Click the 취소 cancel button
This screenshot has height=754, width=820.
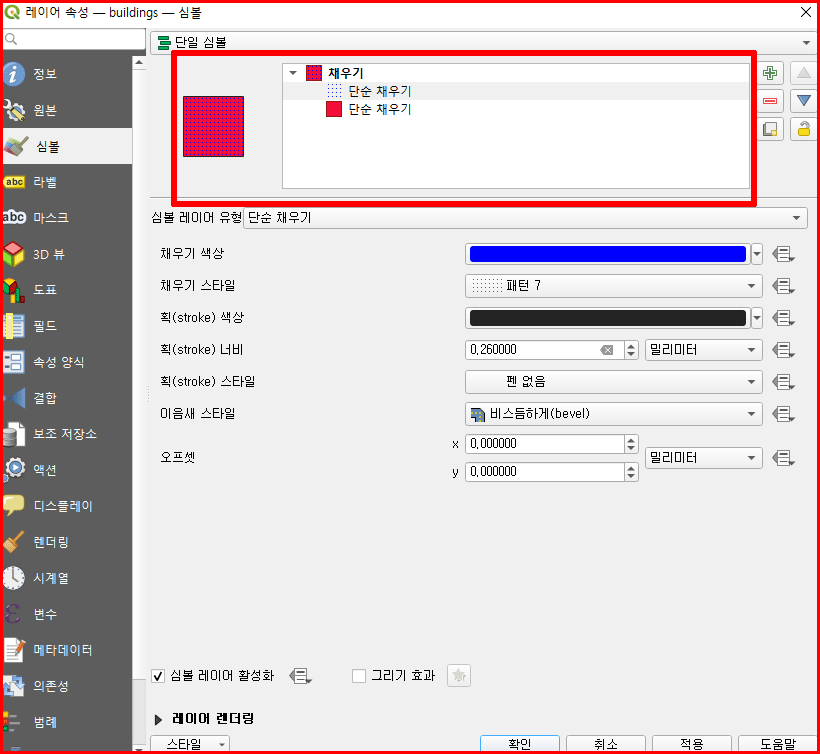point(606,744)
